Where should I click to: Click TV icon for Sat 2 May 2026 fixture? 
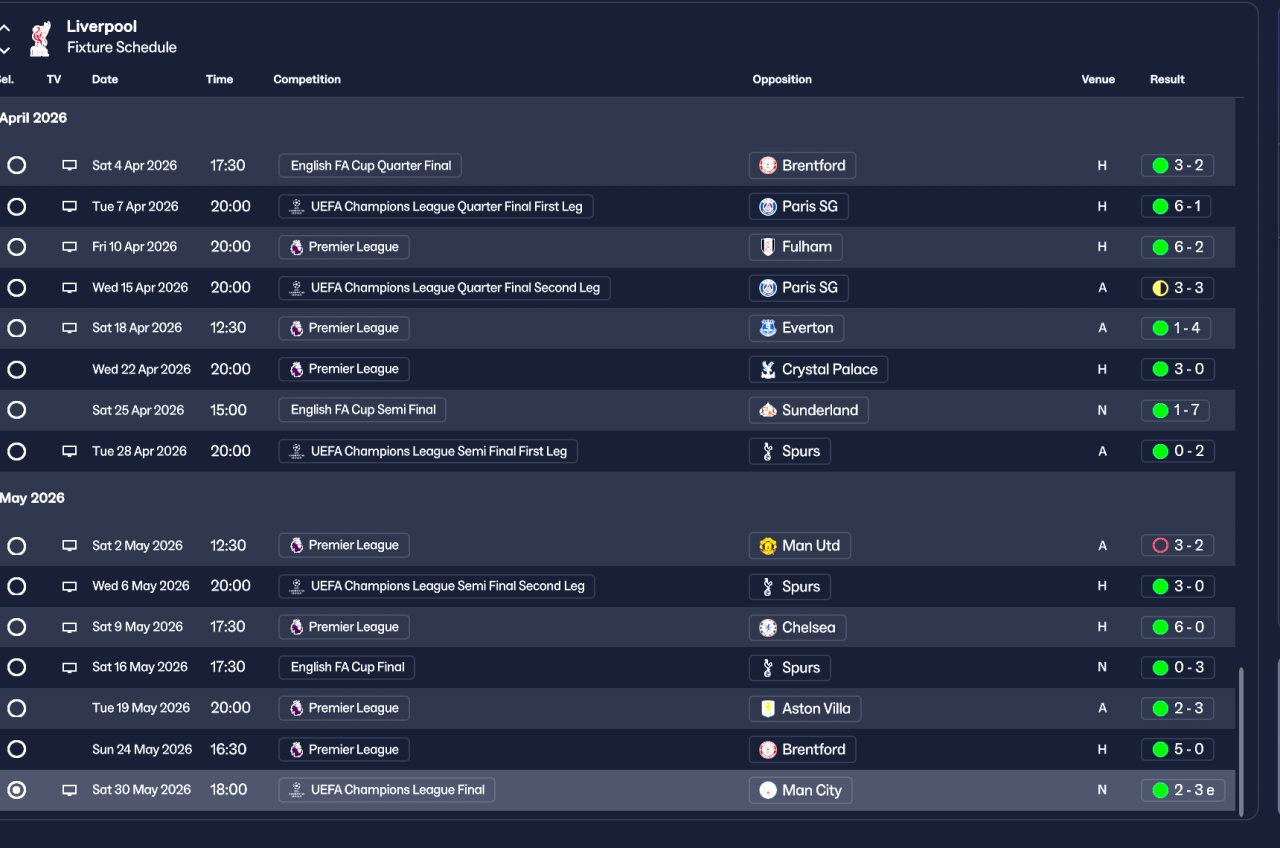[x=70, y=546]
